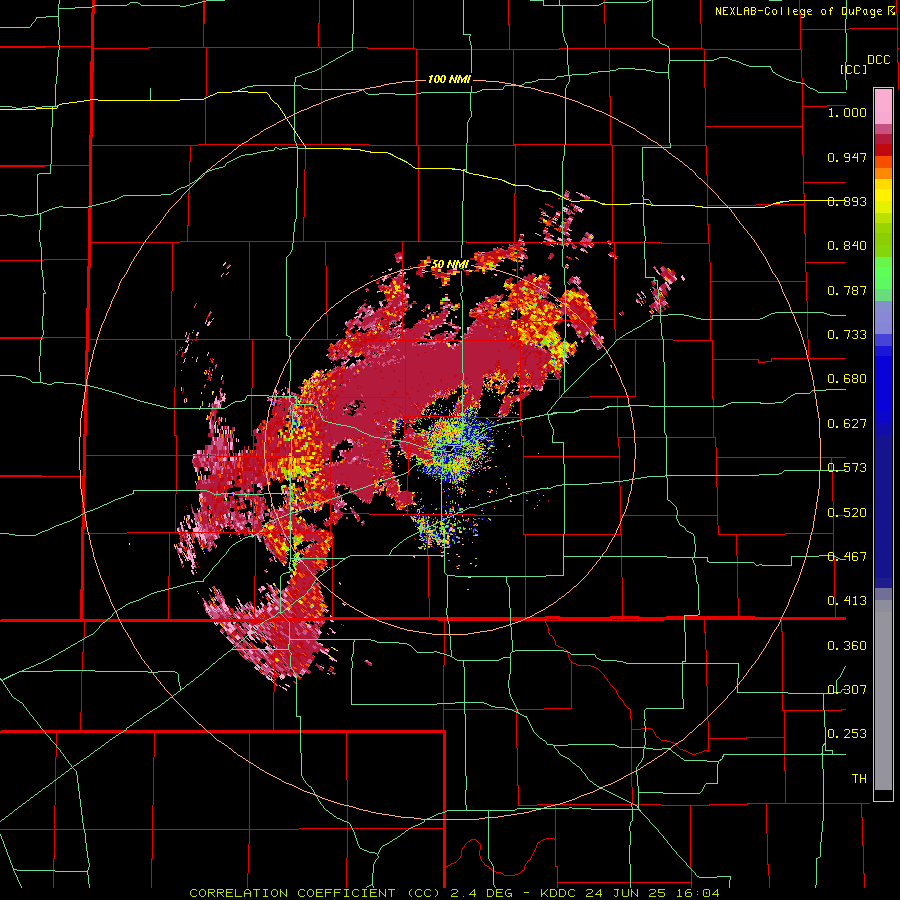The width and height of the screenshot is (900, 900).
Task: Select the 0.467 scale value
Action: (847, 557)
